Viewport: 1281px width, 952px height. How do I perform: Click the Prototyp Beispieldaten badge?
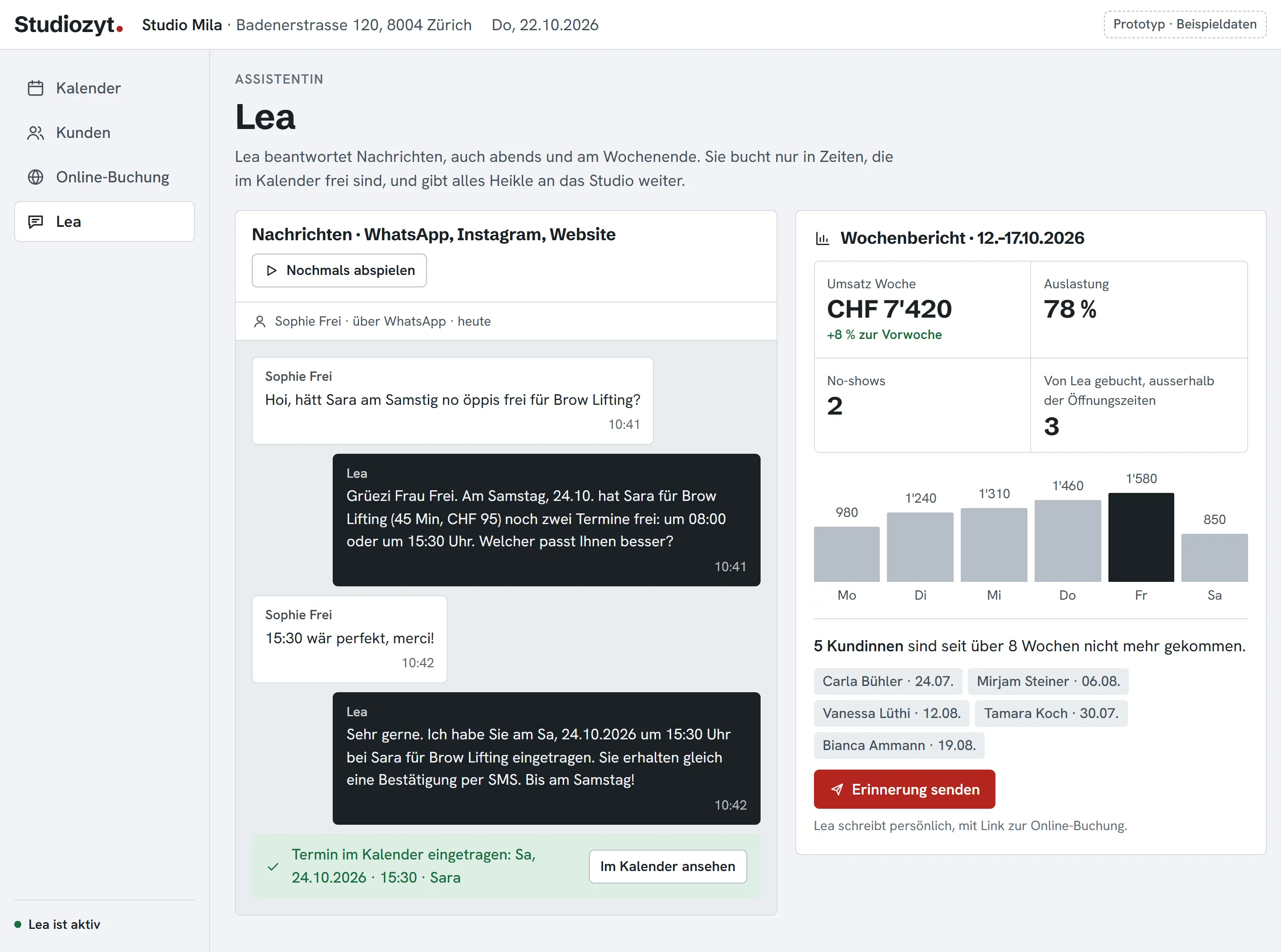click(1185, 25)
